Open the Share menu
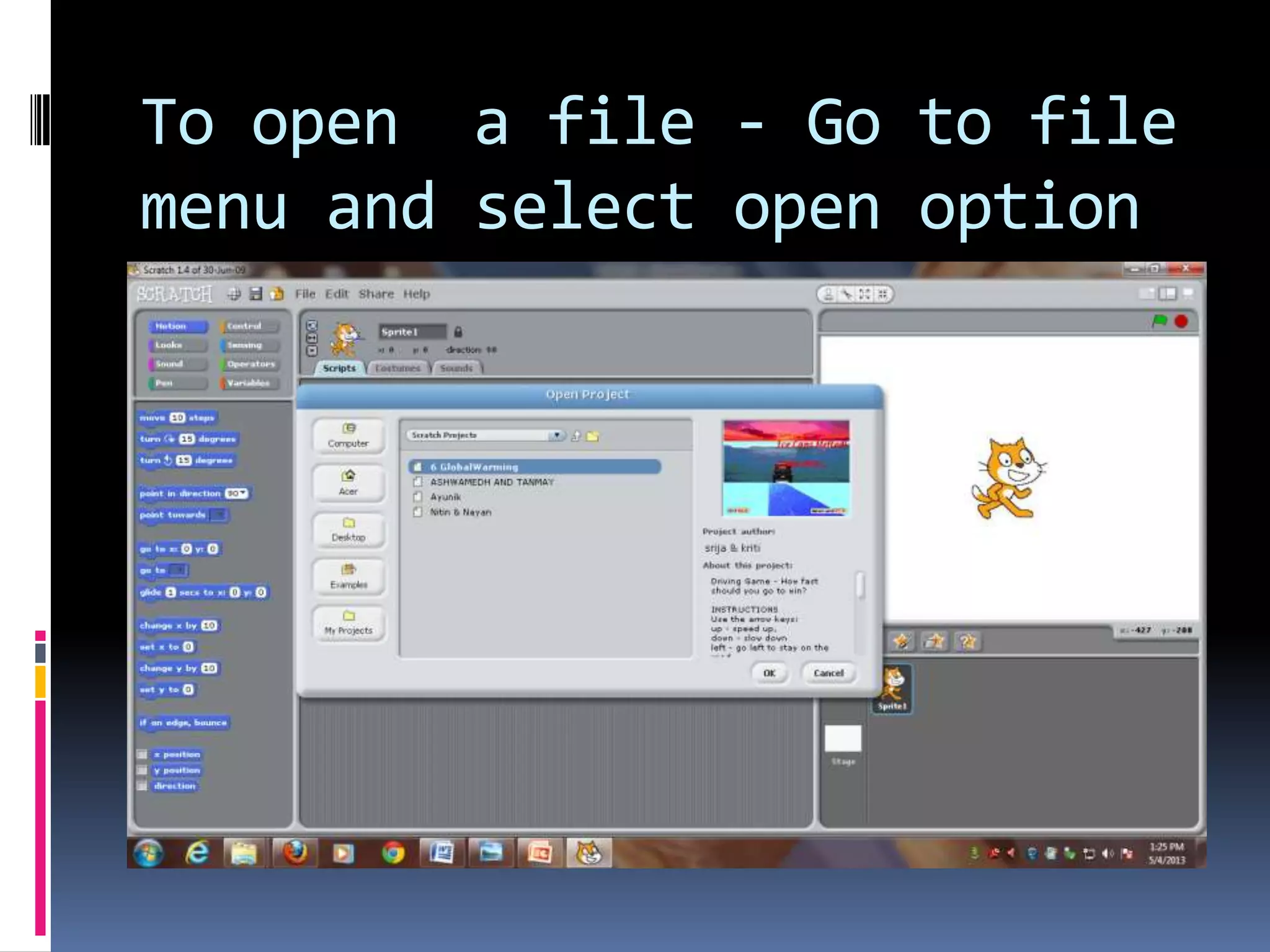The height and width of the screenshot is (952, 1270). (x=376, y=294)
